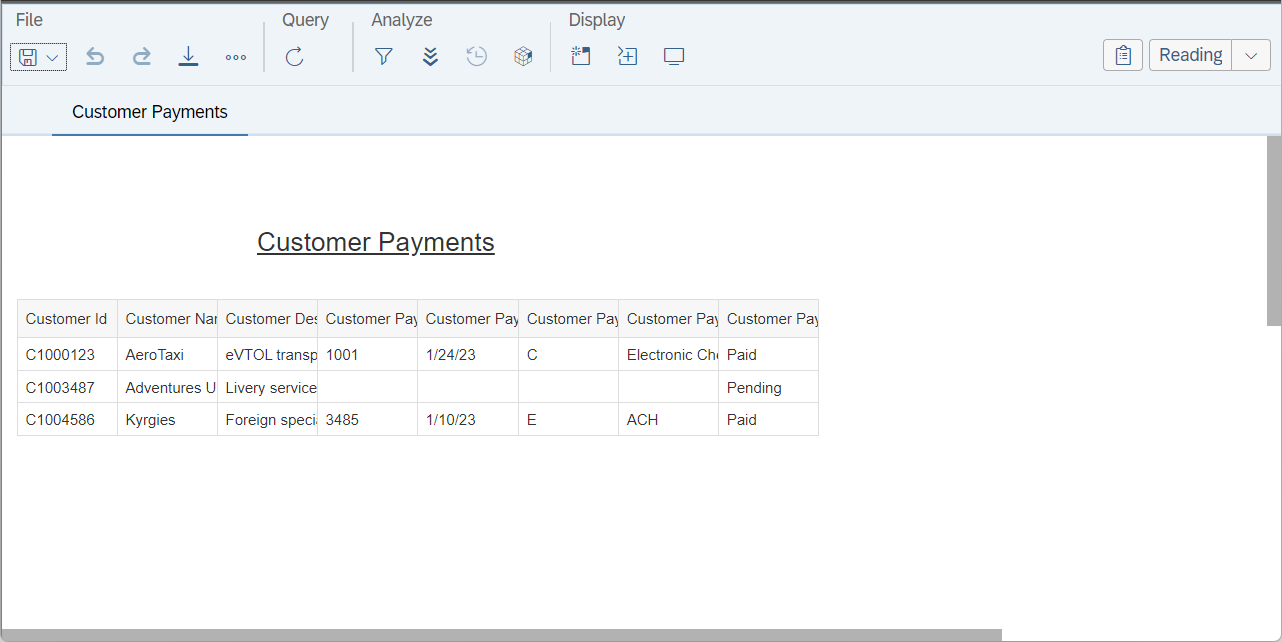Open the data cube view
The width and height of the screenshot is (1282, 642).
tap(523, 56)
